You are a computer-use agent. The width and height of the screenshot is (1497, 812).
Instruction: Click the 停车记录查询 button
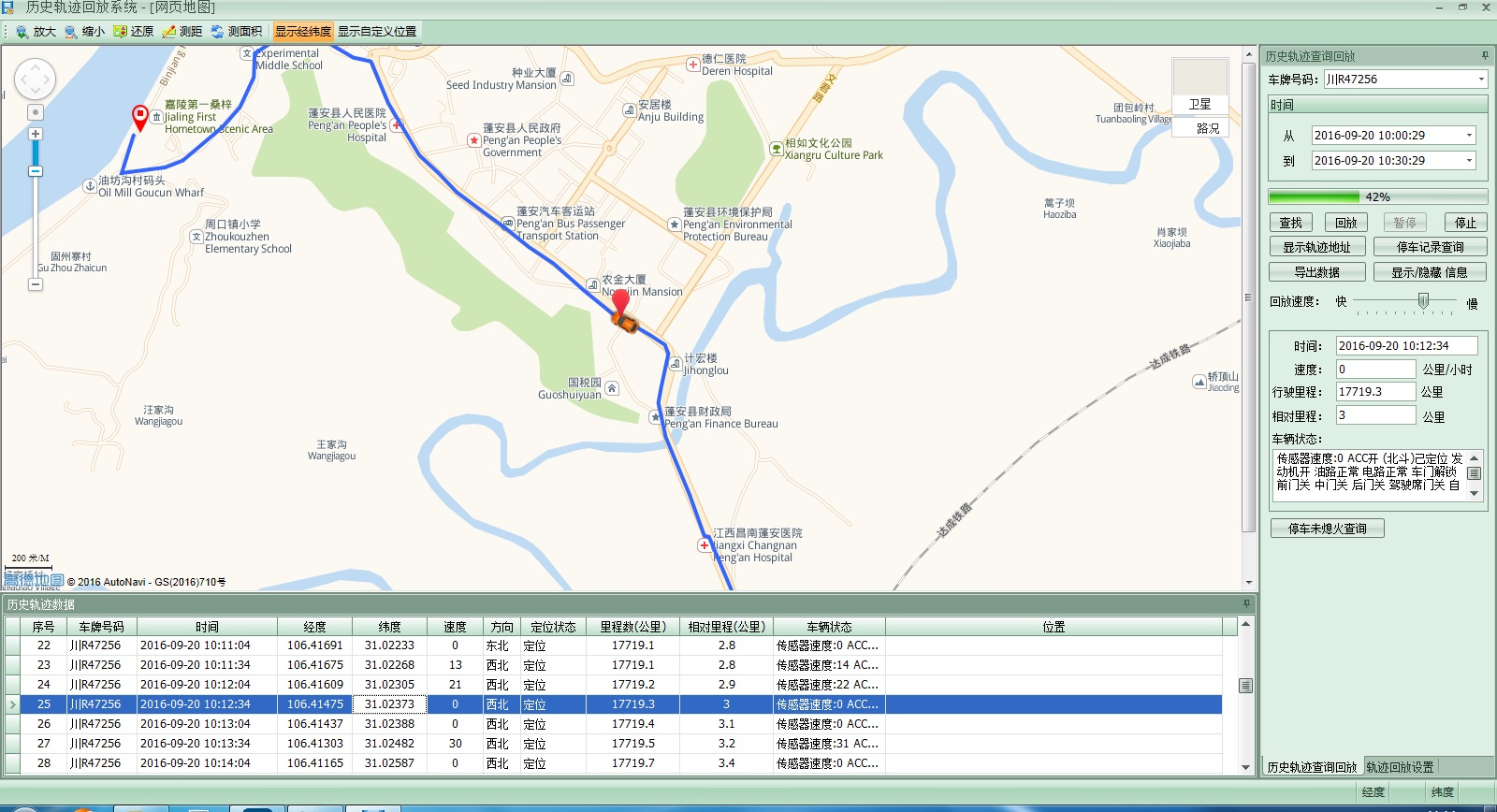[x=1430, y=247]
